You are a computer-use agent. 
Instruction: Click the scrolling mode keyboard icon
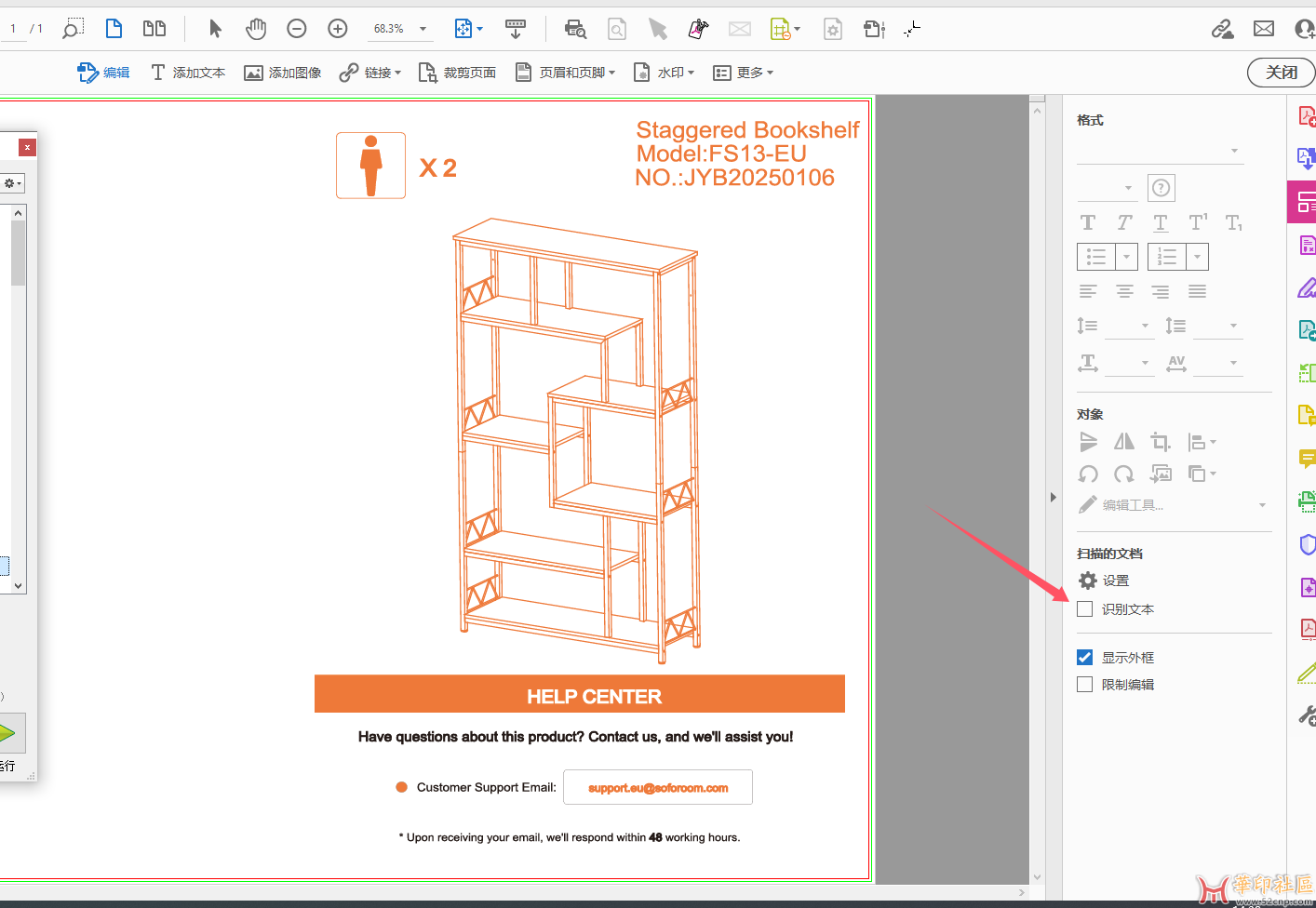click(x=515, y=29)
